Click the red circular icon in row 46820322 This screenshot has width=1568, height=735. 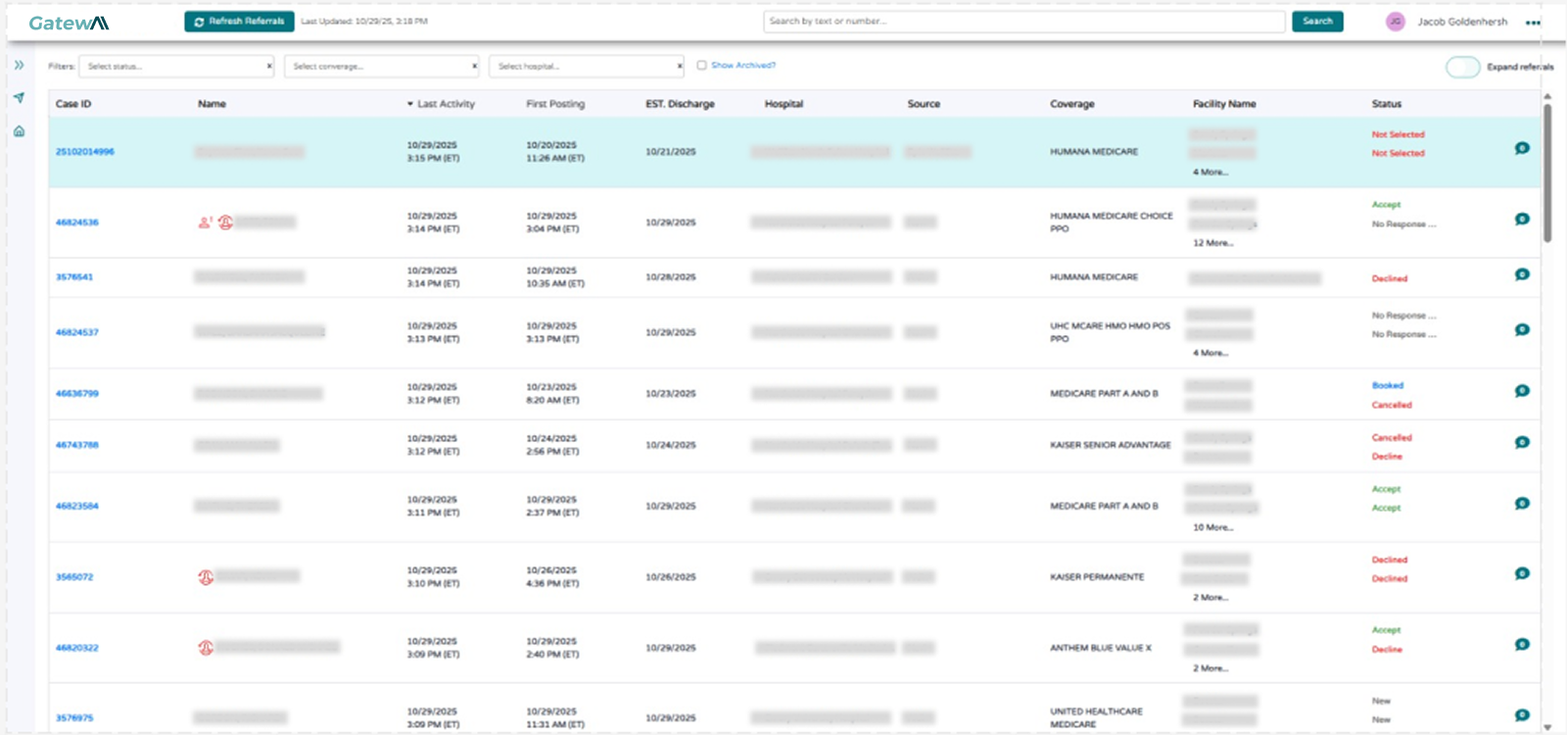tap(206, 648)
